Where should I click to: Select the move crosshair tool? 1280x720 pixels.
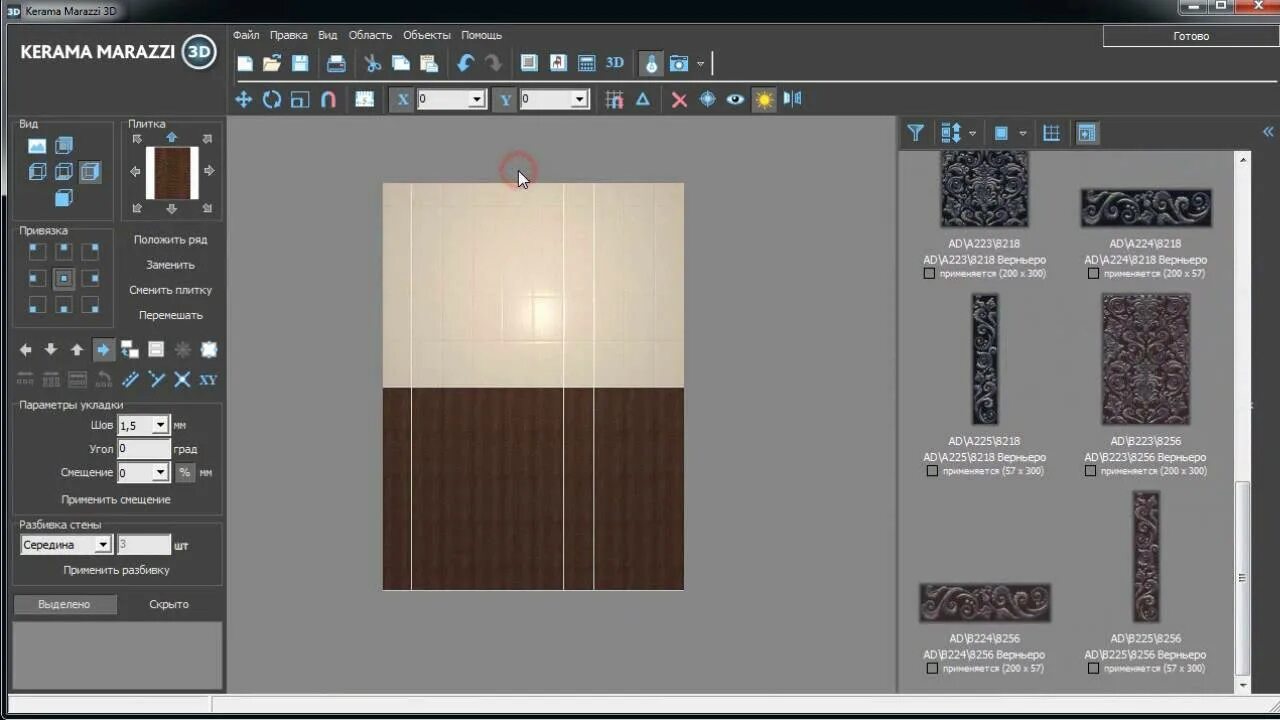tap(243, 99)
